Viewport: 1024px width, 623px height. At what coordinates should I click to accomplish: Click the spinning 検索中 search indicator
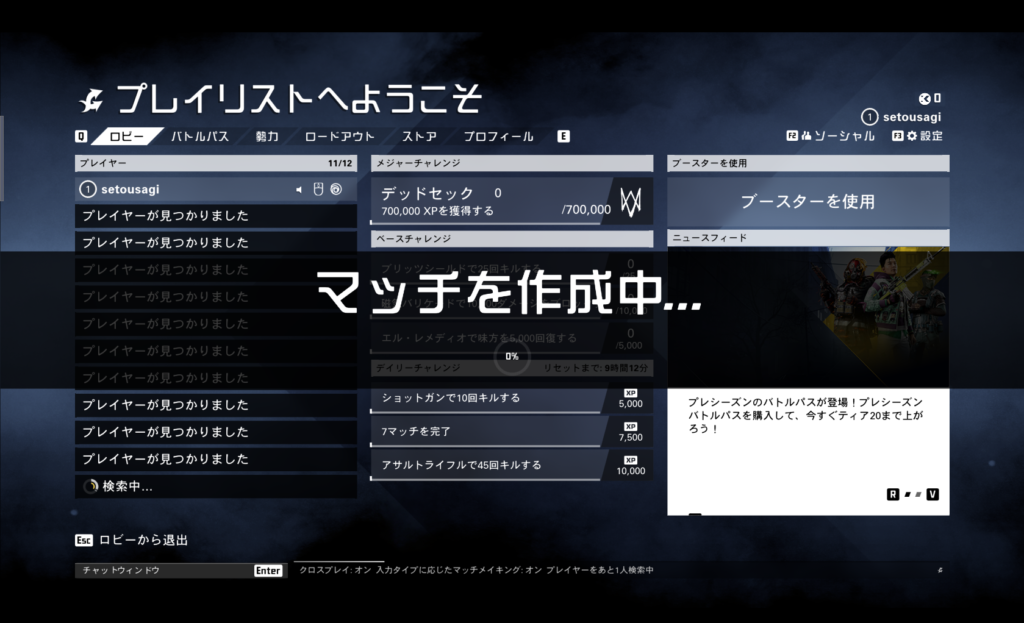tap(90, 486)
